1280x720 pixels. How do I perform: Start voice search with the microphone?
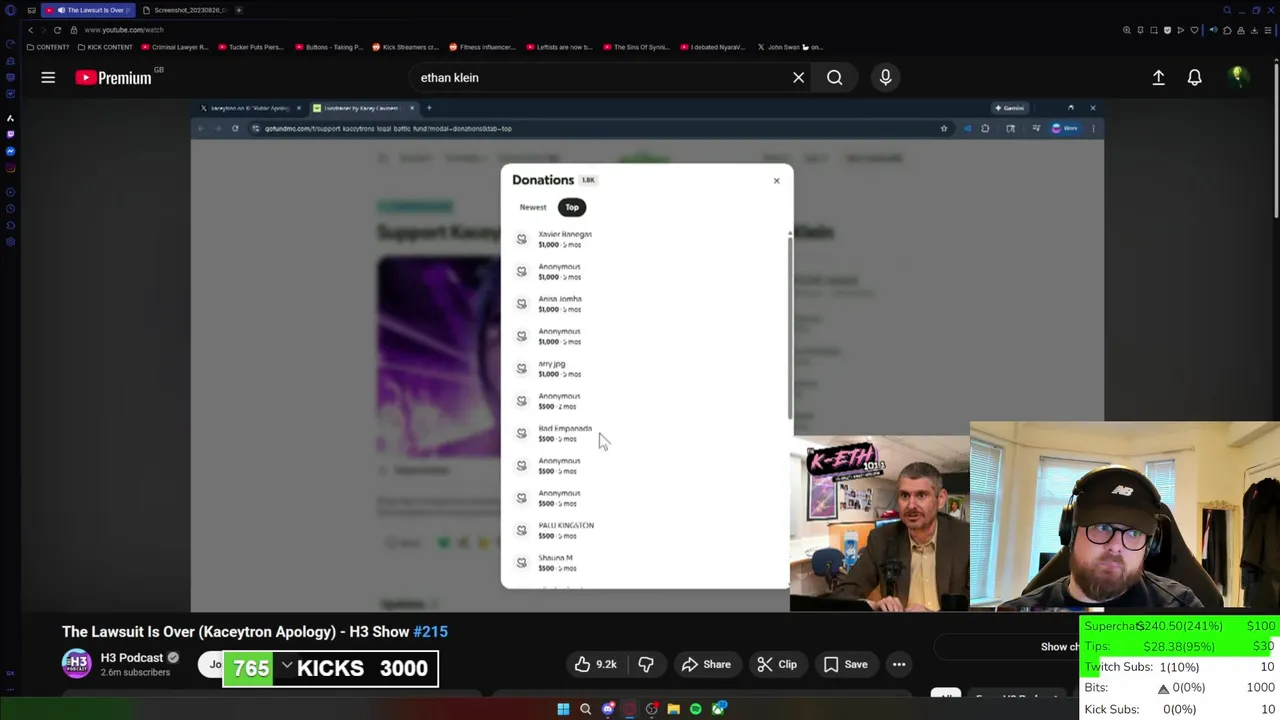tap(885, 77)
